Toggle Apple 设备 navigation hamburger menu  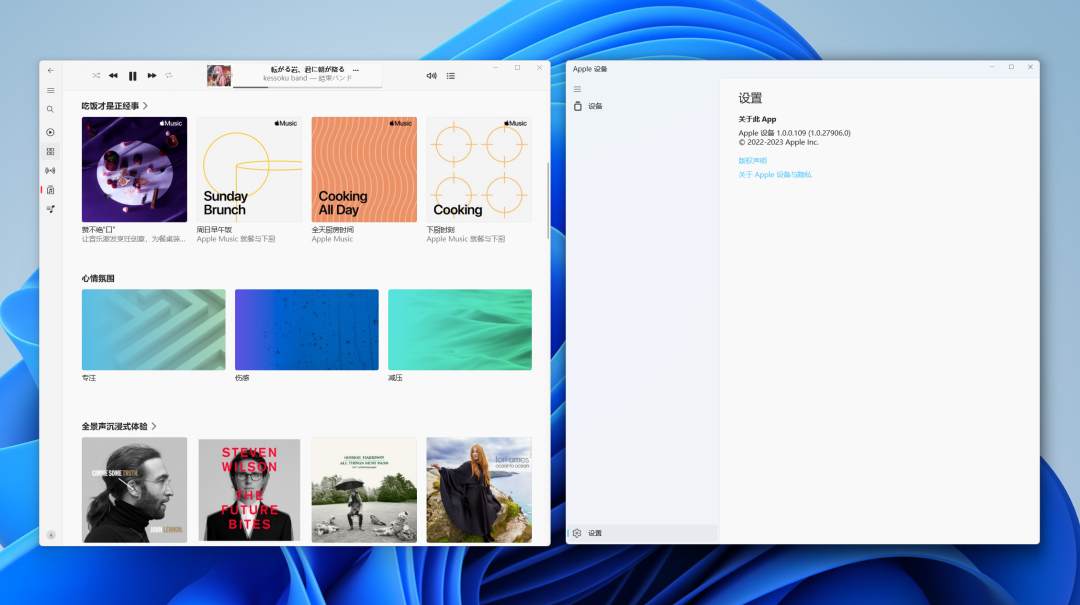click(x=577, y=89)
